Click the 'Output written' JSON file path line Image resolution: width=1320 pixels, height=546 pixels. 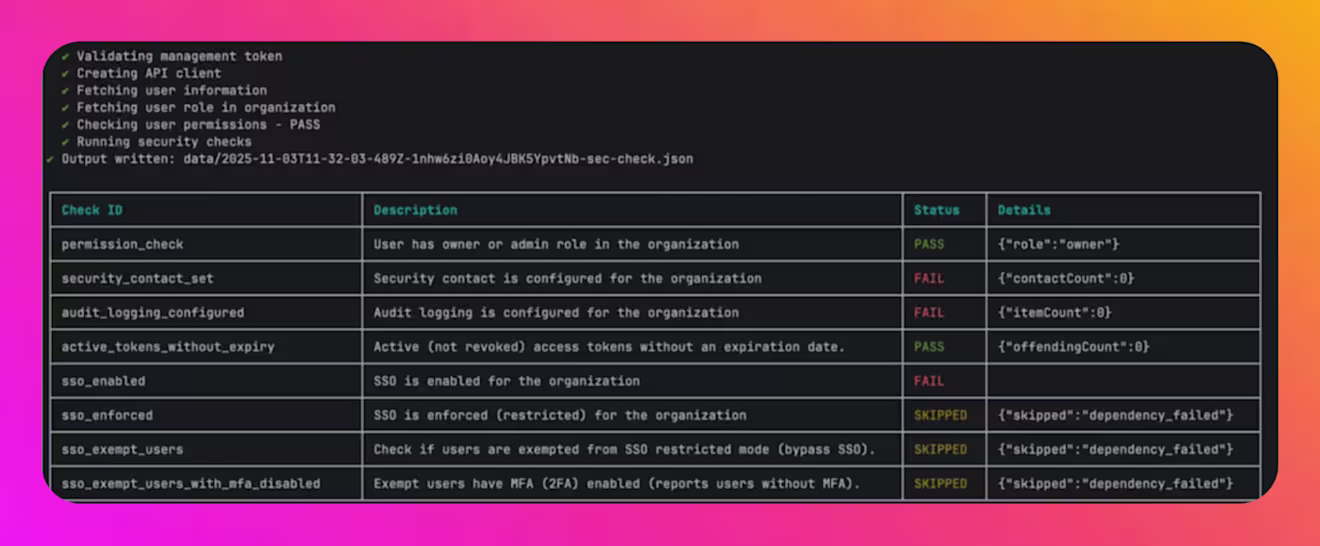tap(369, 158)
